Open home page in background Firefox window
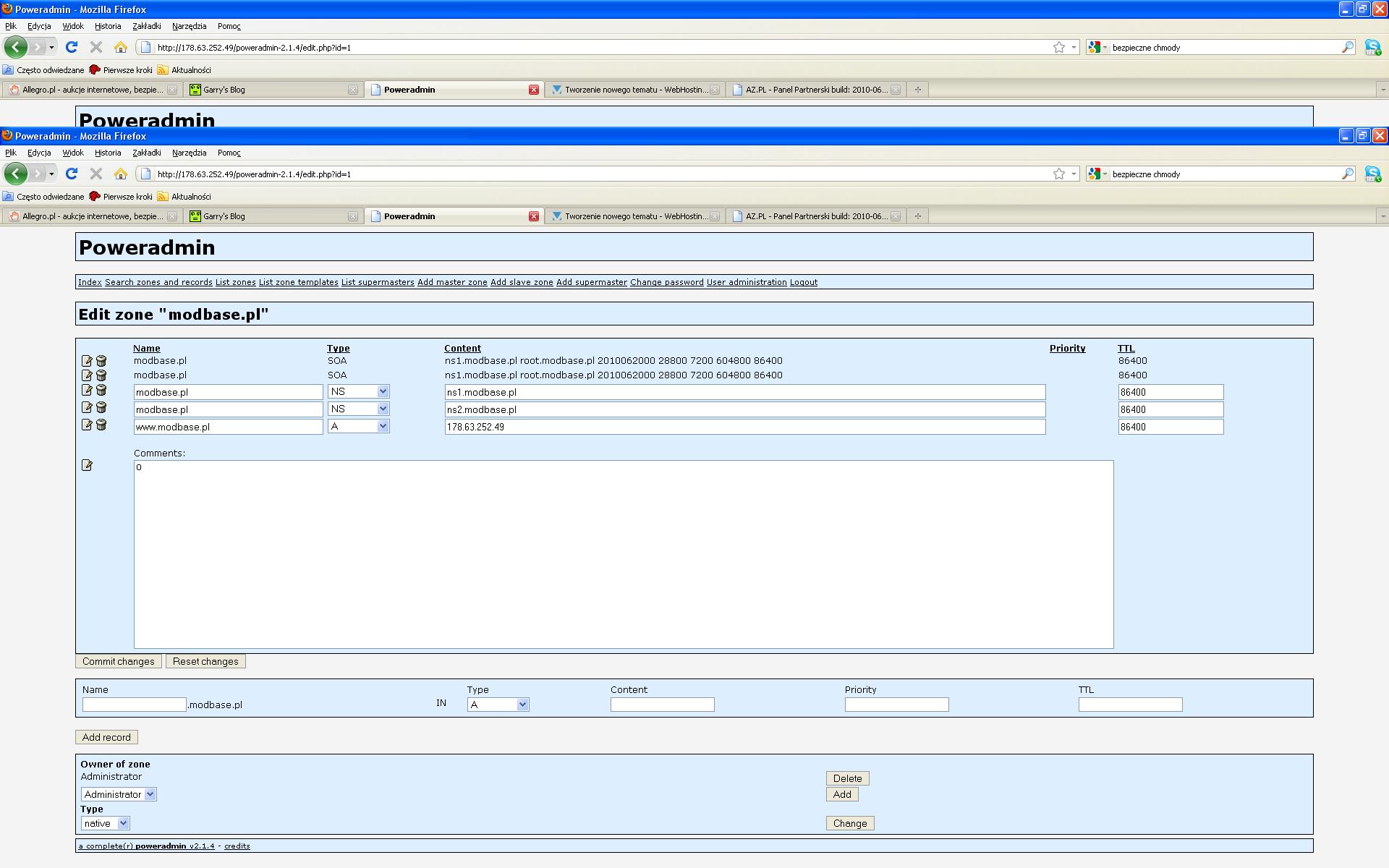Viewport: 1389px width, 868px height. [x=121, y=47]
